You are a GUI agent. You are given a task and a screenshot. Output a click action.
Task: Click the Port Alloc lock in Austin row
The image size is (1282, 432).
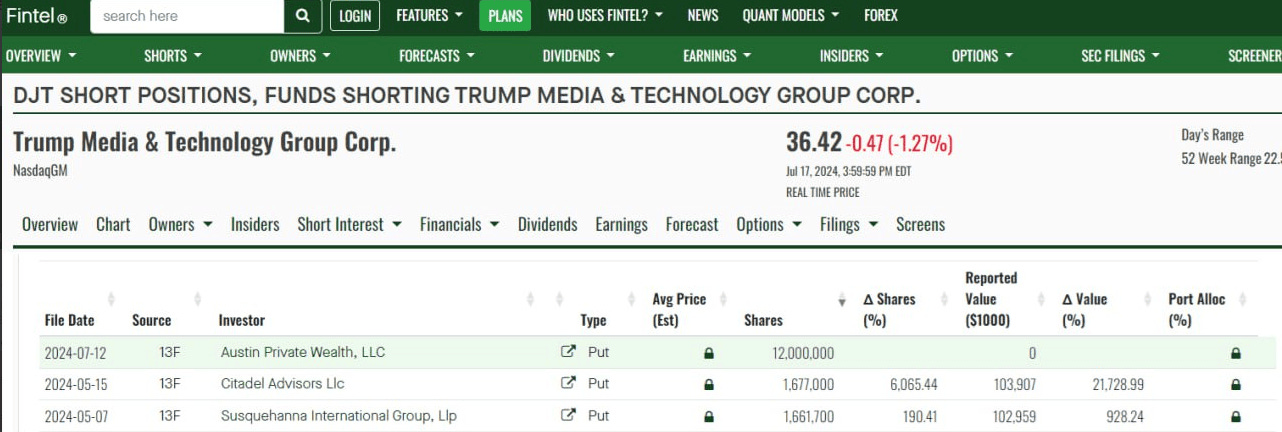click(1236, 353)
